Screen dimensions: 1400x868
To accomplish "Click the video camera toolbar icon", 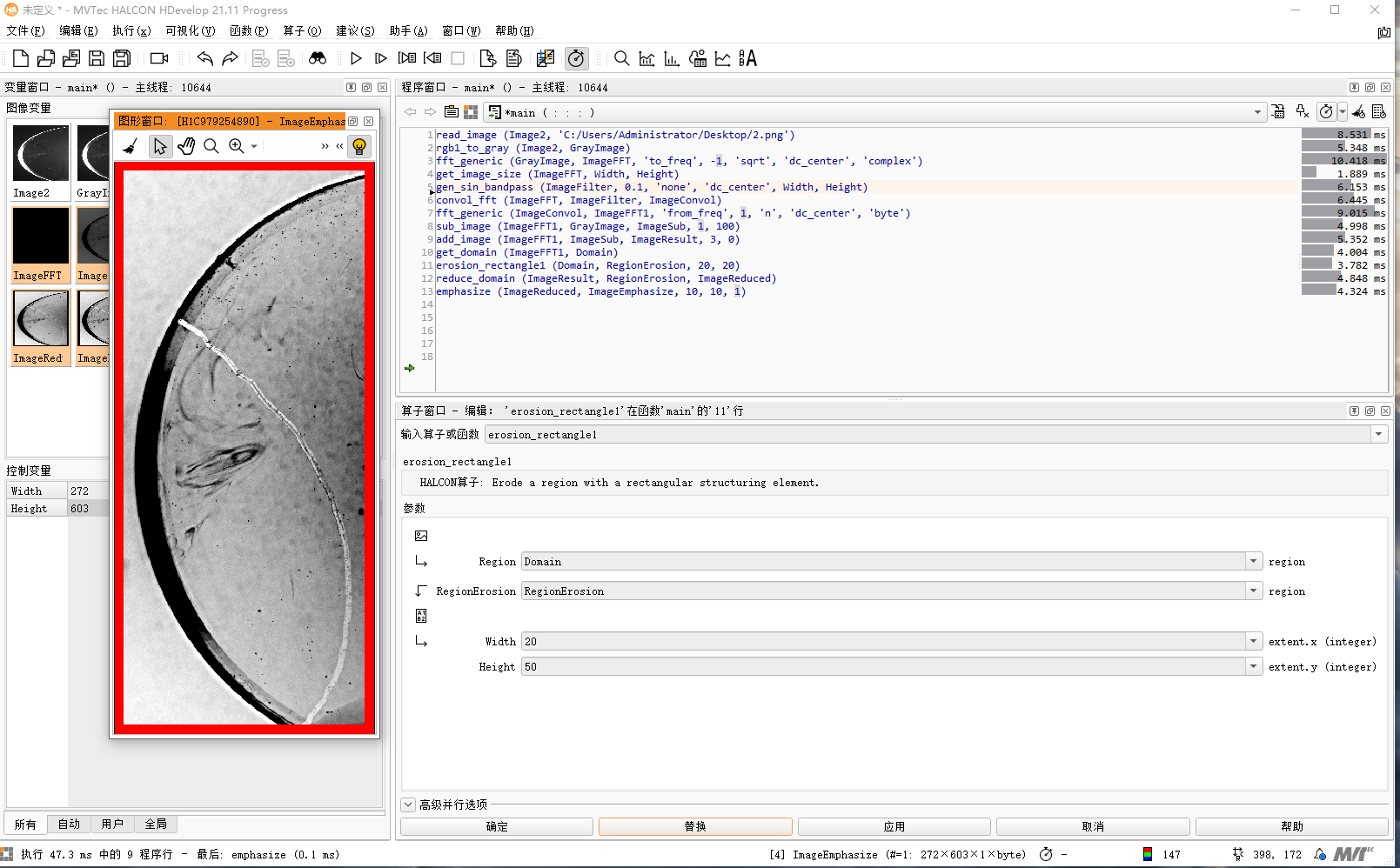I will click(159, 58).
